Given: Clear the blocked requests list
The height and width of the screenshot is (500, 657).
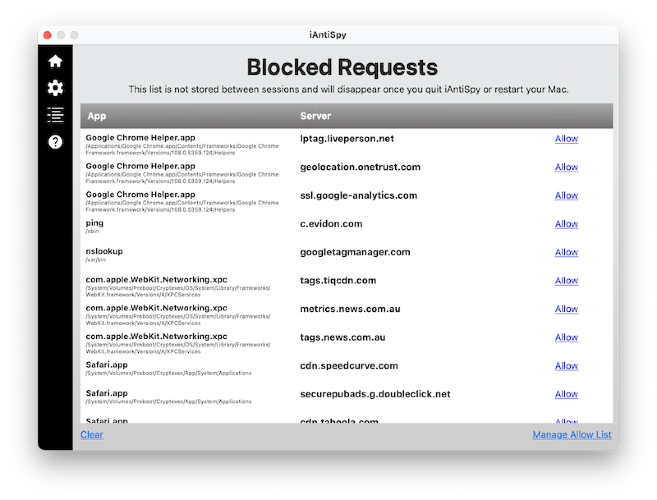Looking at the screenshot, I should tap(92, 435).
